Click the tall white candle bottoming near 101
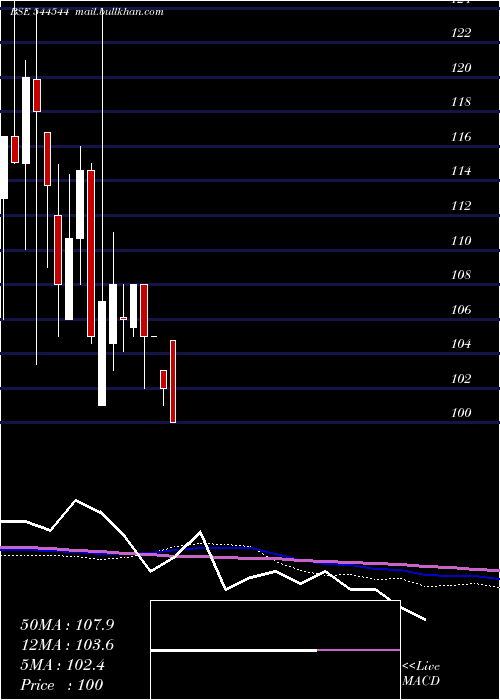 point(102,353)
